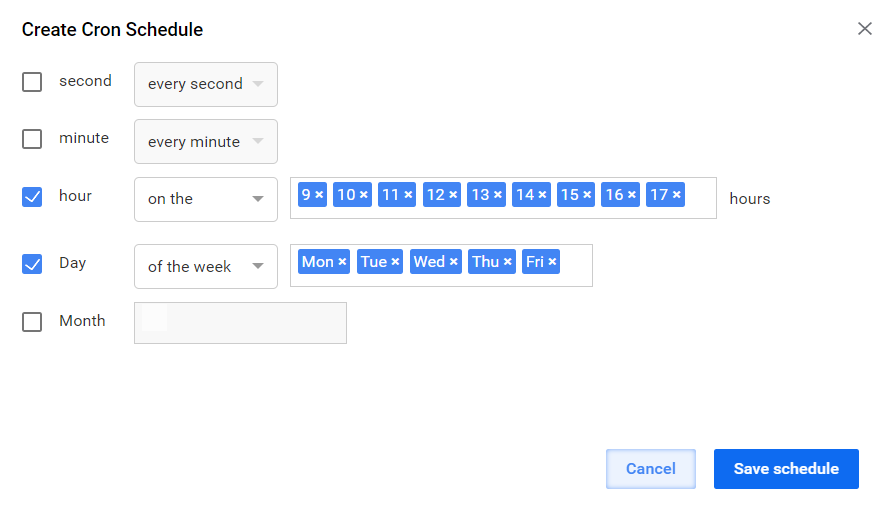Remove the Fri day tag
The image size is (889, 525).
pos(552,262)
